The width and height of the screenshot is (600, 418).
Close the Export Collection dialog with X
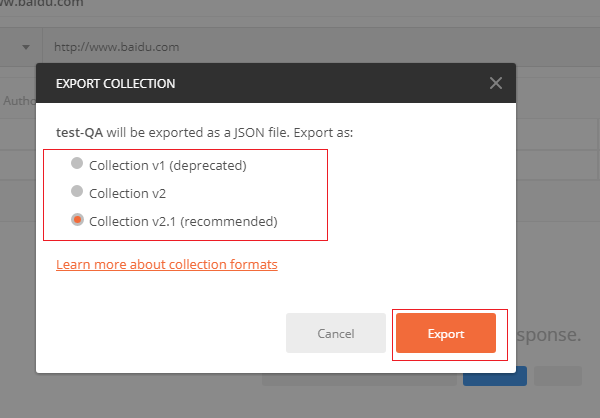coord(496,83)
